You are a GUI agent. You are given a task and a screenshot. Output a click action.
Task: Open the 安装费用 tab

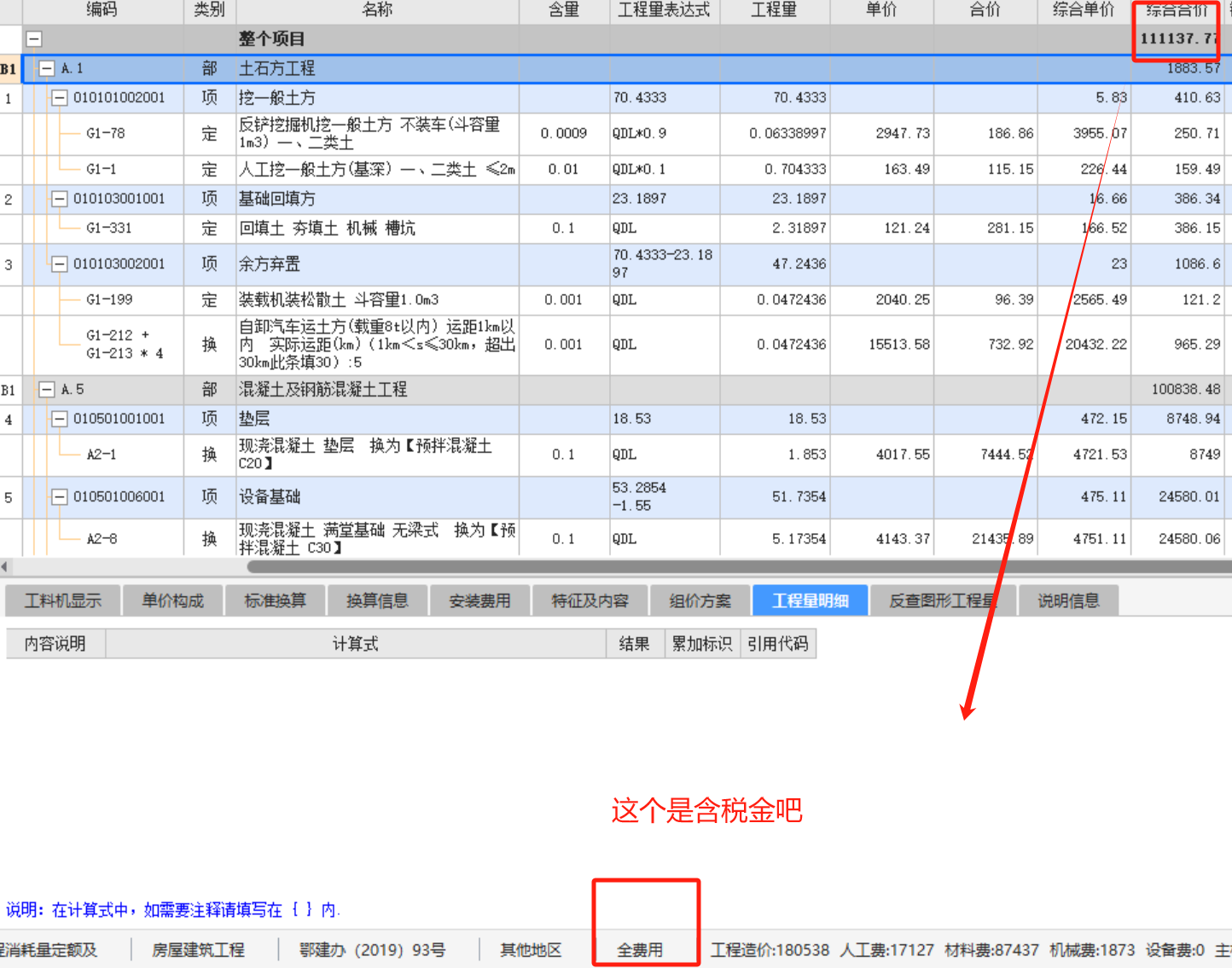click(x=479, y=600)
